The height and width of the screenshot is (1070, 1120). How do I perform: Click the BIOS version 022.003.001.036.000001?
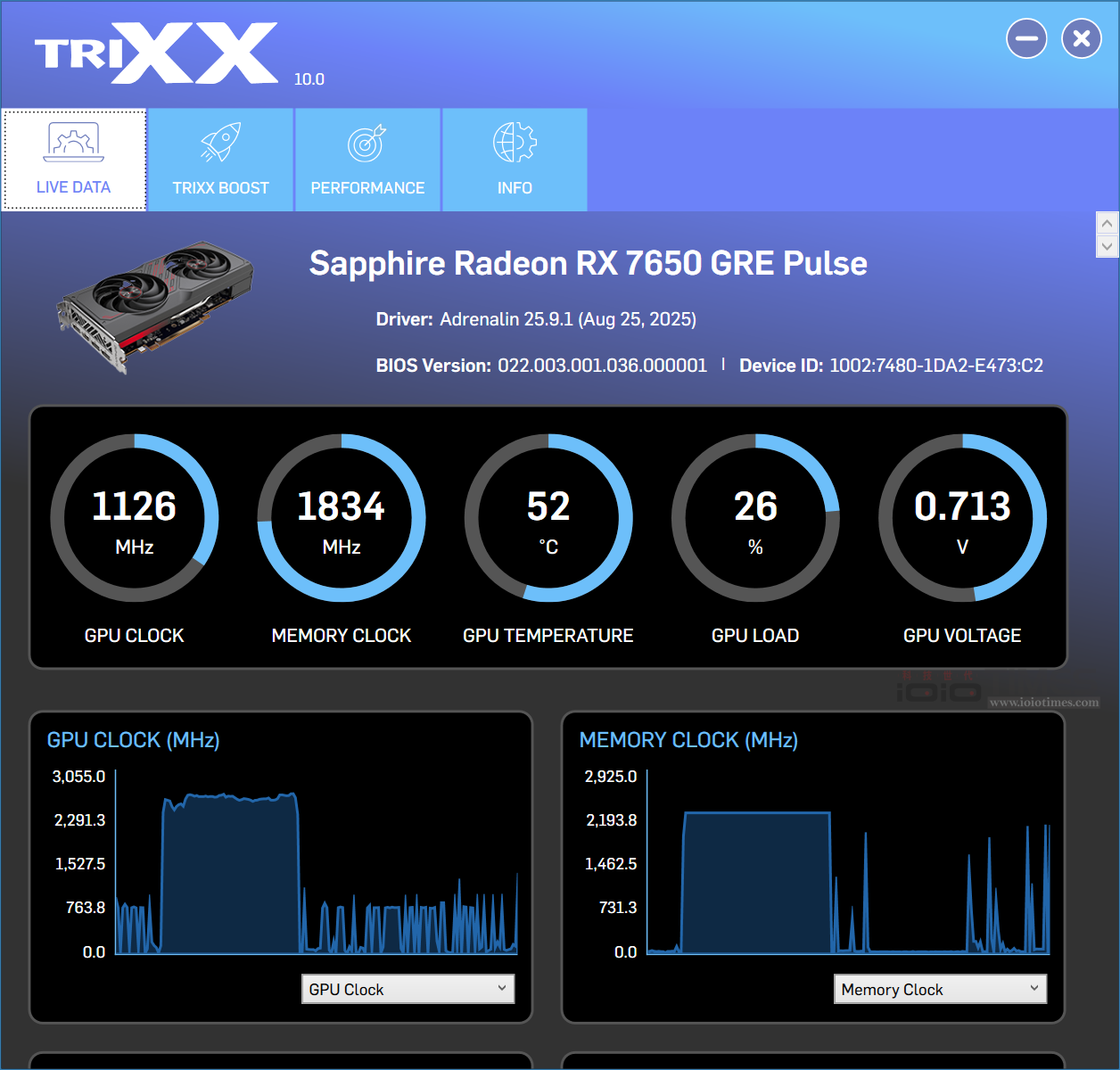click(602, 366)
